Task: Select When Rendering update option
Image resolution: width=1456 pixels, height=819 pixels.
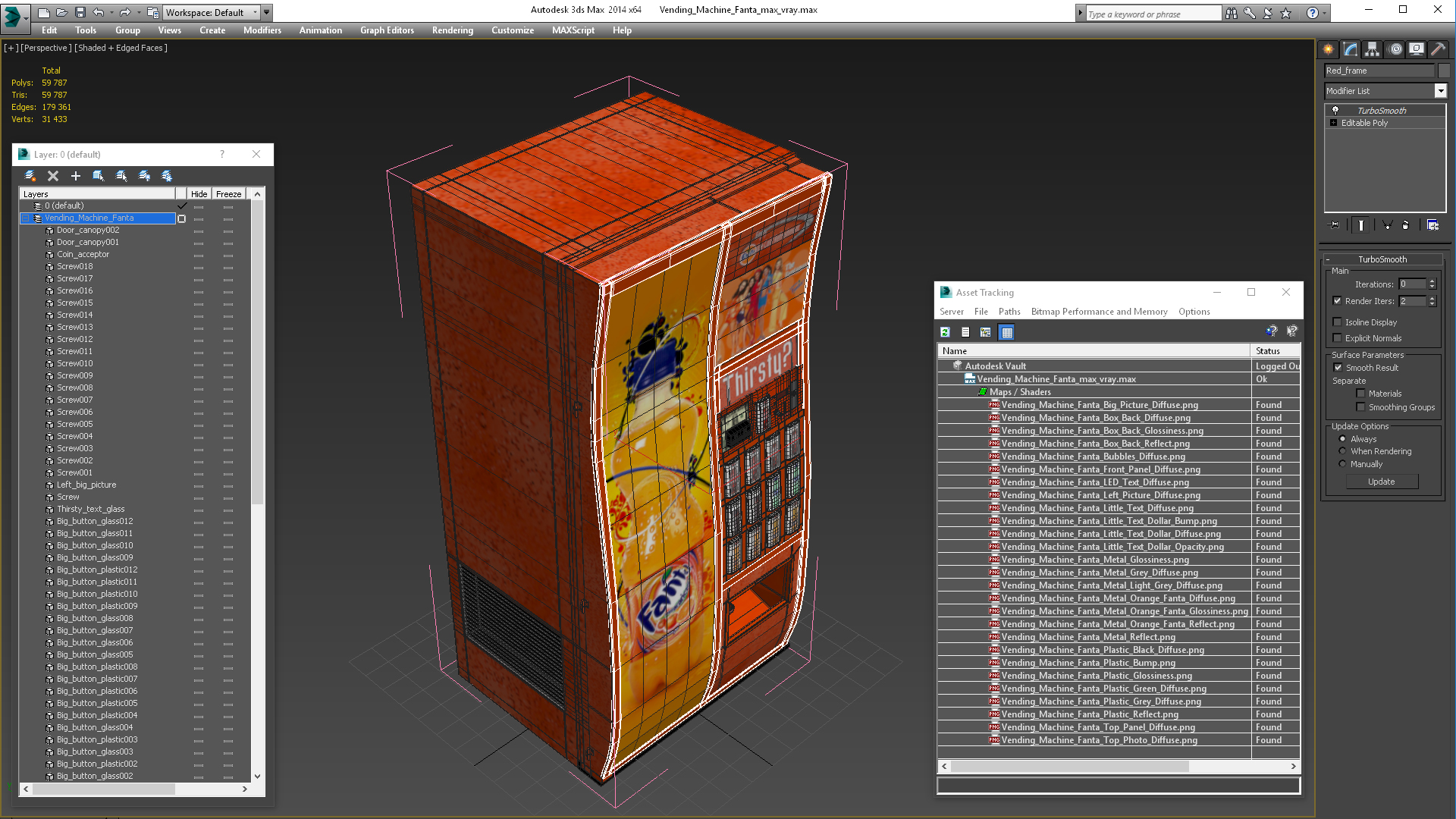Action: (1343, 451)
